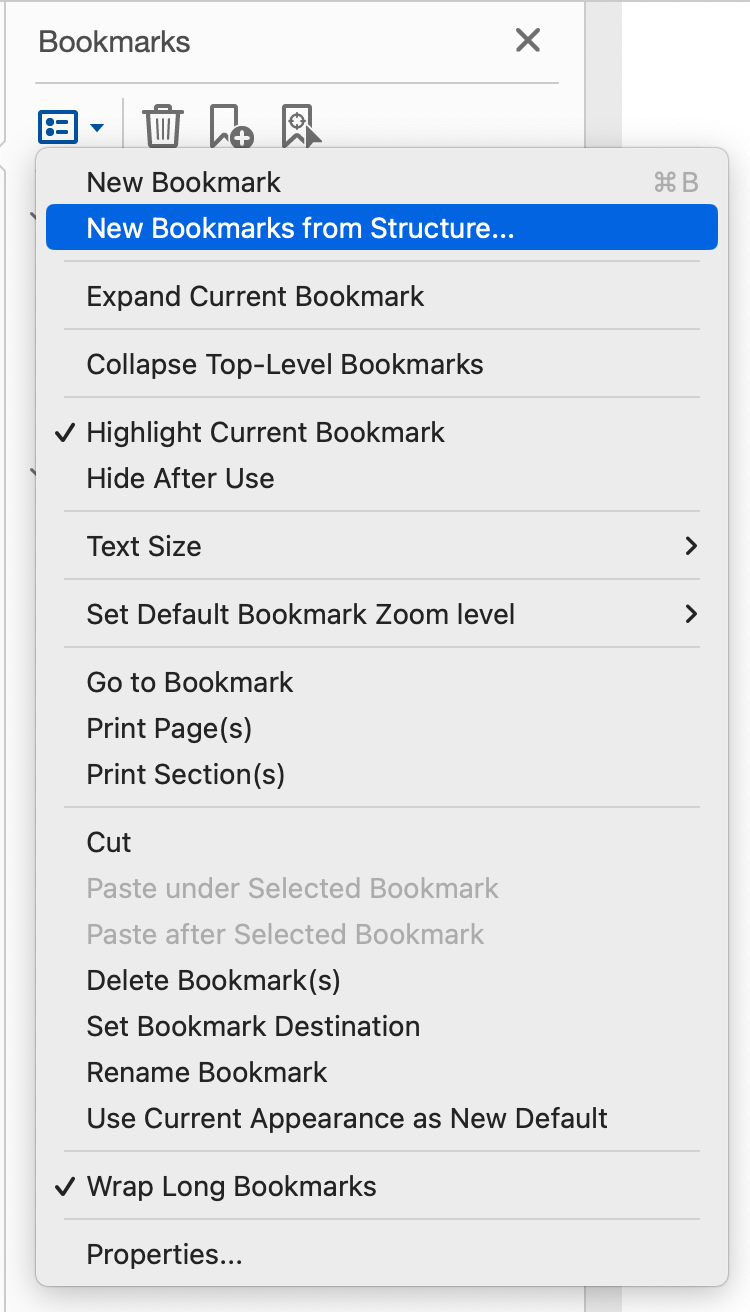The image size is (750, 1312).
Task: Select Expand Current Bookmark
Action: [255, 296]
